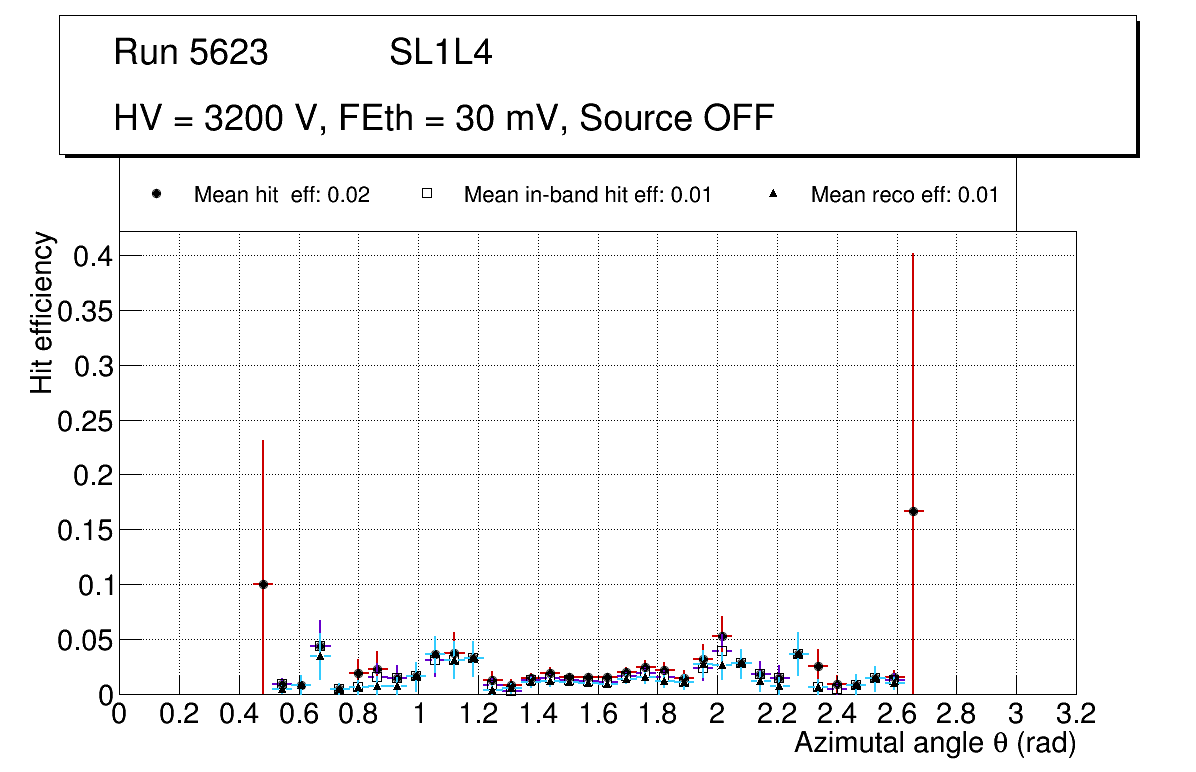This screenshot has width=1196, height=772.
Task: Select the 'Mean hit eff: 0.02' legend label
Action: (x=281, y=195)
